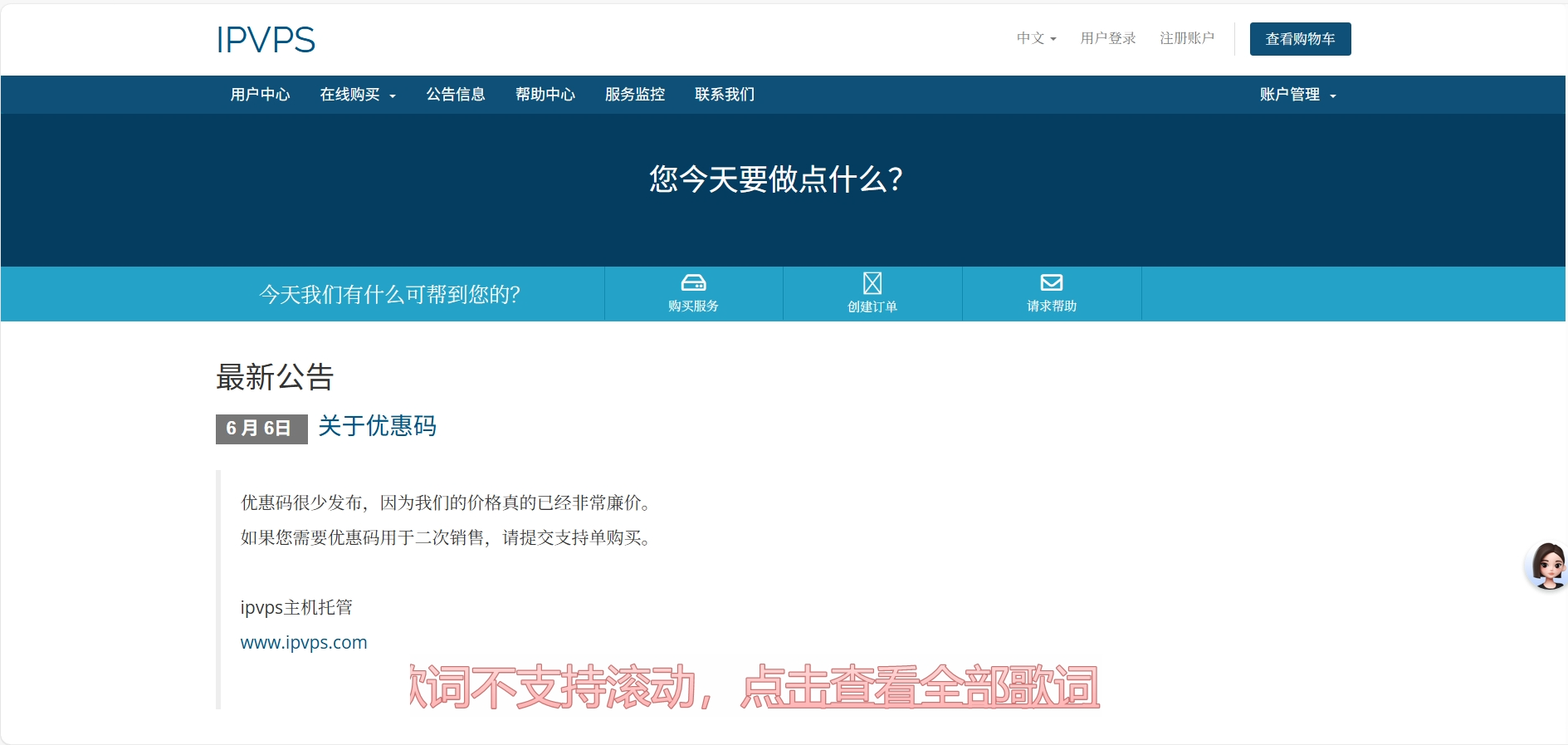The image size is (1568, 745).
Task: Open the customer service avatar chat
Action: pos(1547,566)
